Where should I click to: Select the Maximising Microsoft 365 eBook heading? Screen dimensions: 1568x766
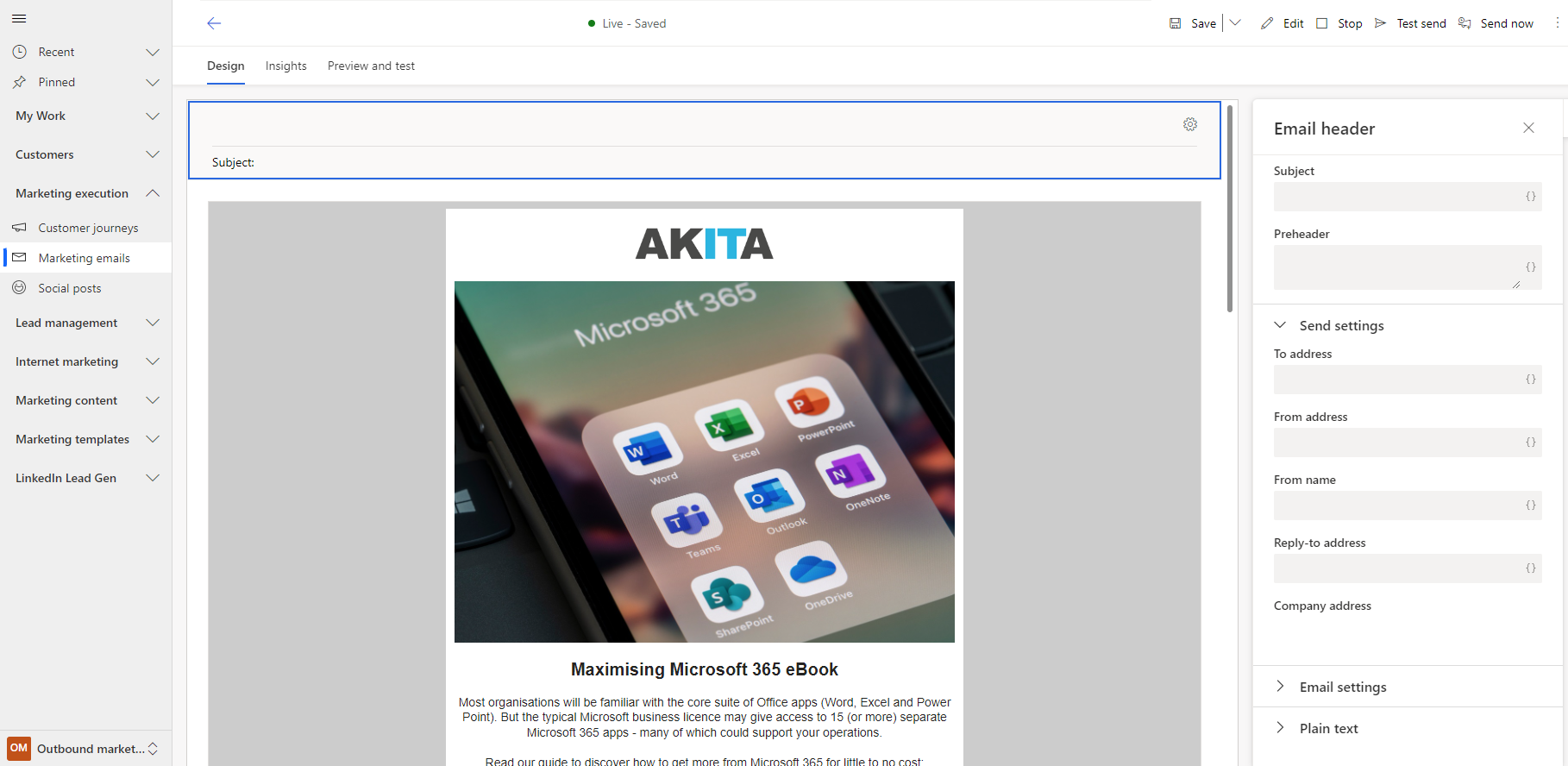pyautogui.click(x=704, y=669)
